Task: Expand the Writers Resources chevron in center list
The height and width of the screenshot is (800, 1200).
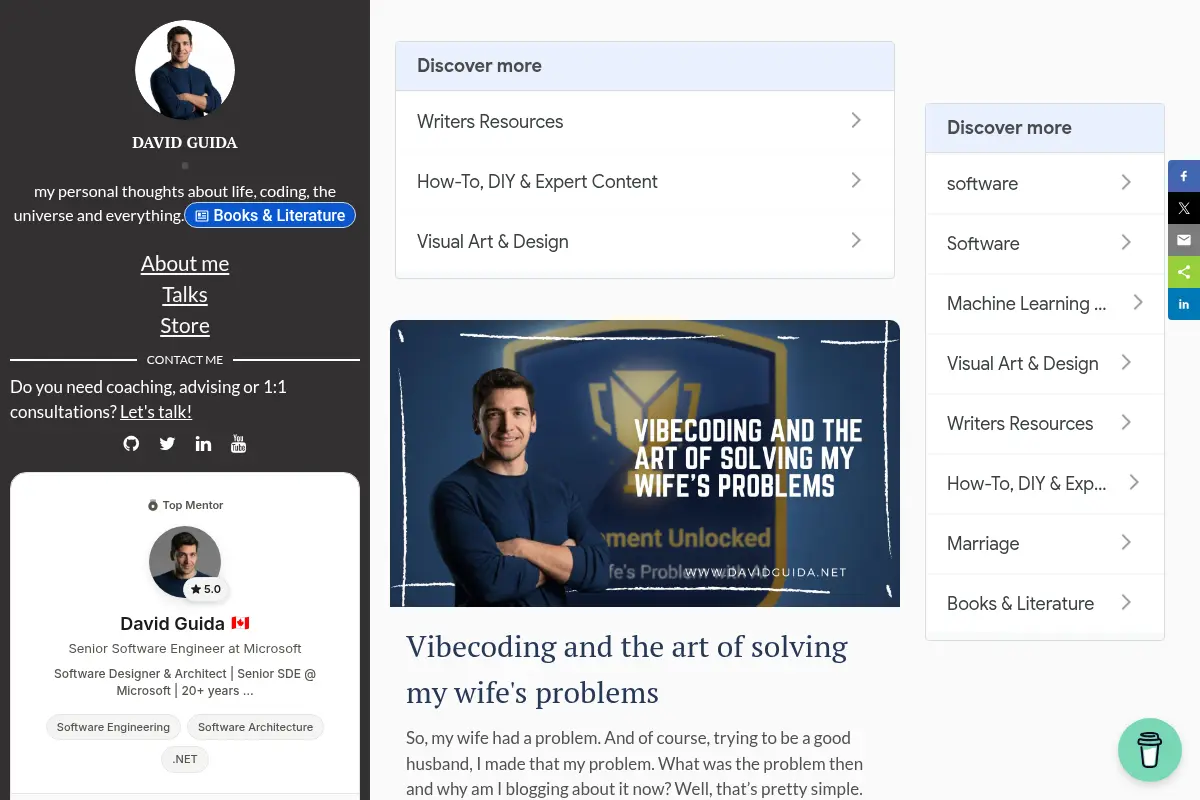Action: click(856, 120)
